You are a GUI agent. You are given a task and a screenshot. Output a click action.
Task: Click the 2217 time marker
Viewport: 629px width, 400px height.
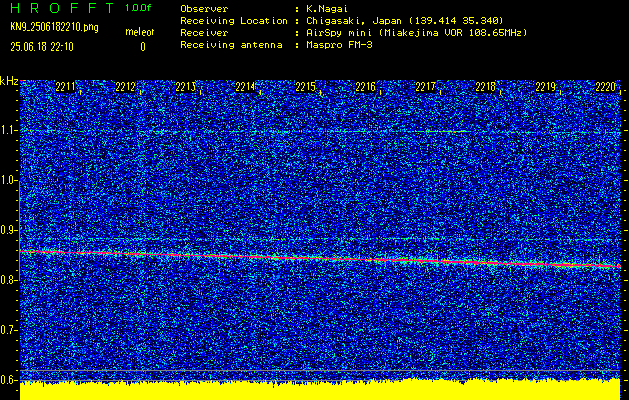pos(425,87)
